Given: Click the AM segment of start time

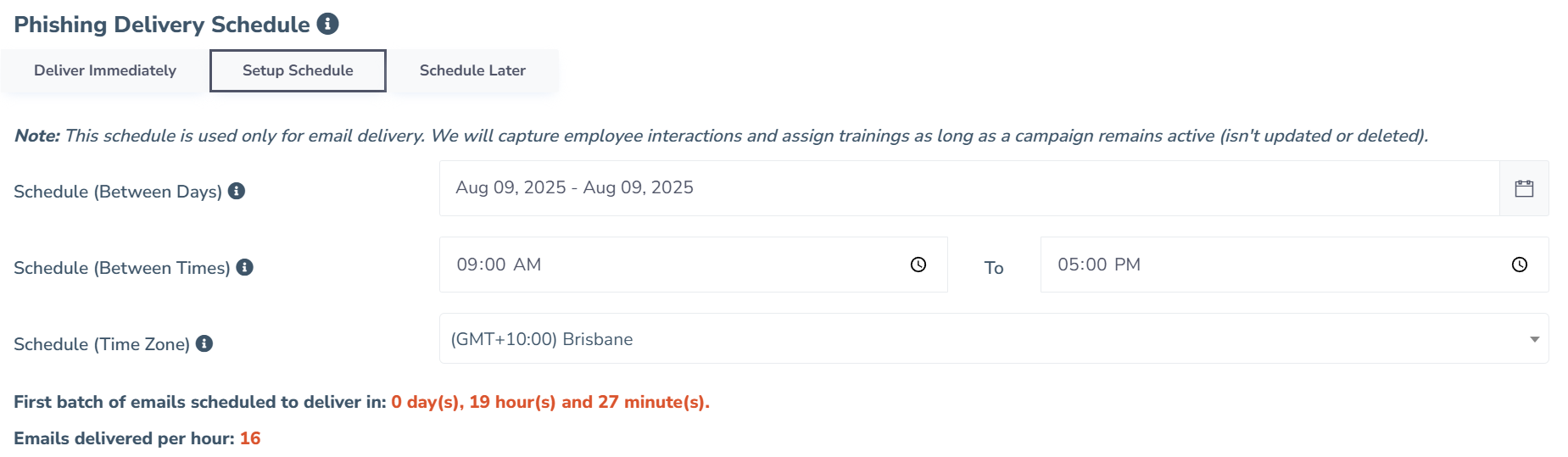Looking at the screenshot, I should (x=527, y=265).
